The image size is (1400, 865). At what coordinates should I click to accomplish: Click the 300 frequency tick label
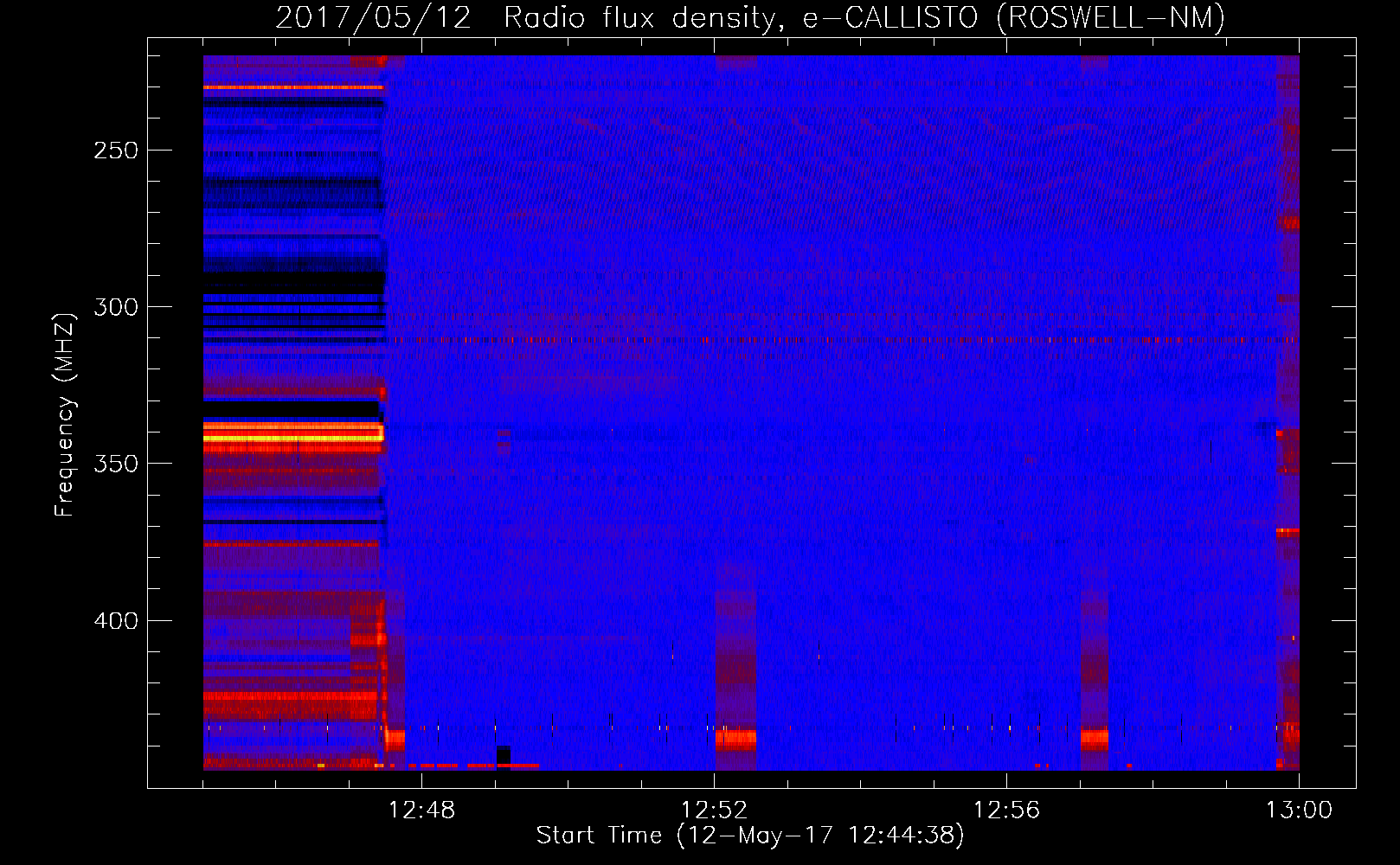click(115, 307)
